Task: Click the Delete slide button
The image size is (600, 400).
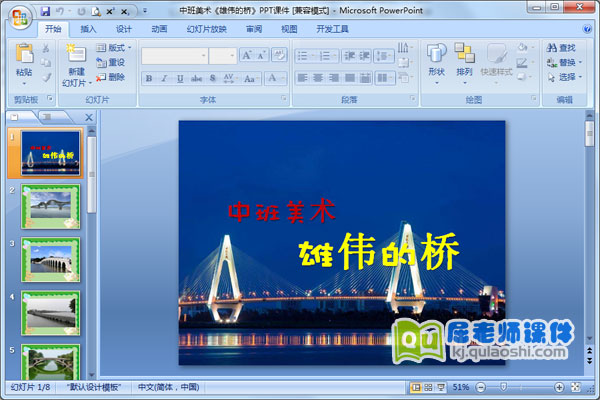Action: pyautogui.click(x=111, y=77)
